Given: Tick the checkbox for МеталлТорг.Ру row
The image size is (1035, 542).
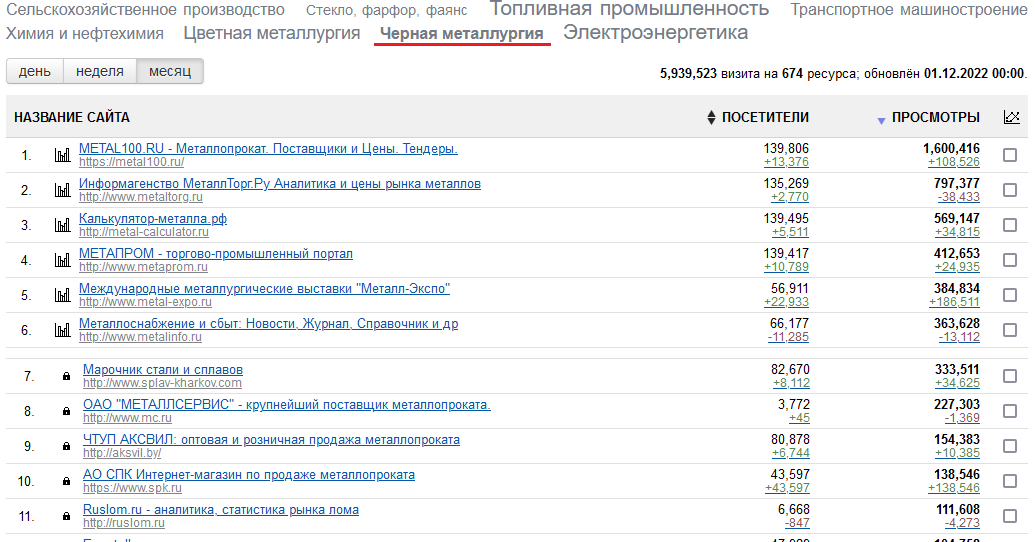Looking at the screenshot, I should [1009, 190].
